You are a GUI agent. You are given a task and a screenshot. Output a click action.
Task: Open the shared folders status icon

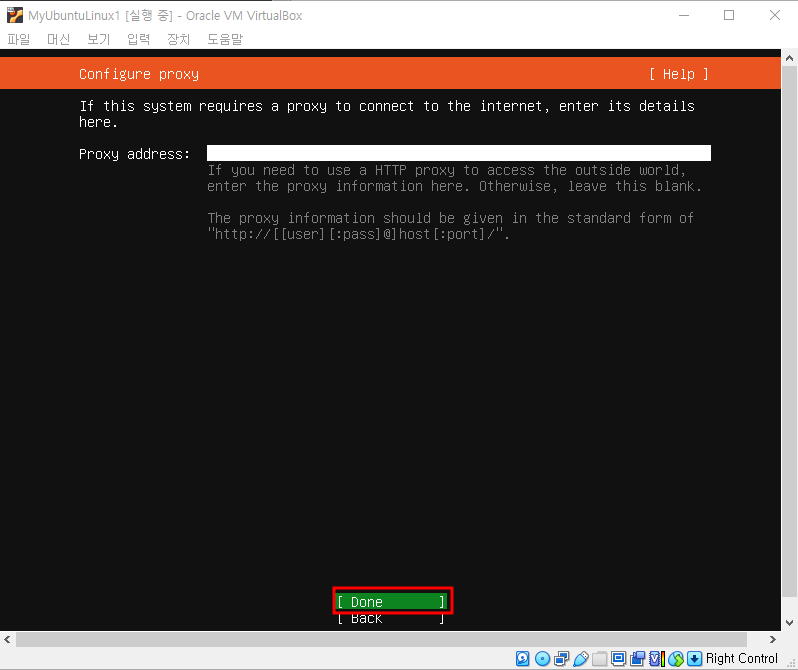600,658
